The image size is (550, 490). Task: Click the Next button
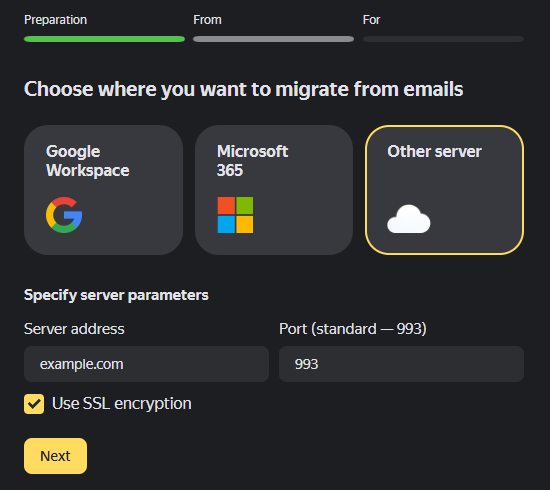pos(55,456)
